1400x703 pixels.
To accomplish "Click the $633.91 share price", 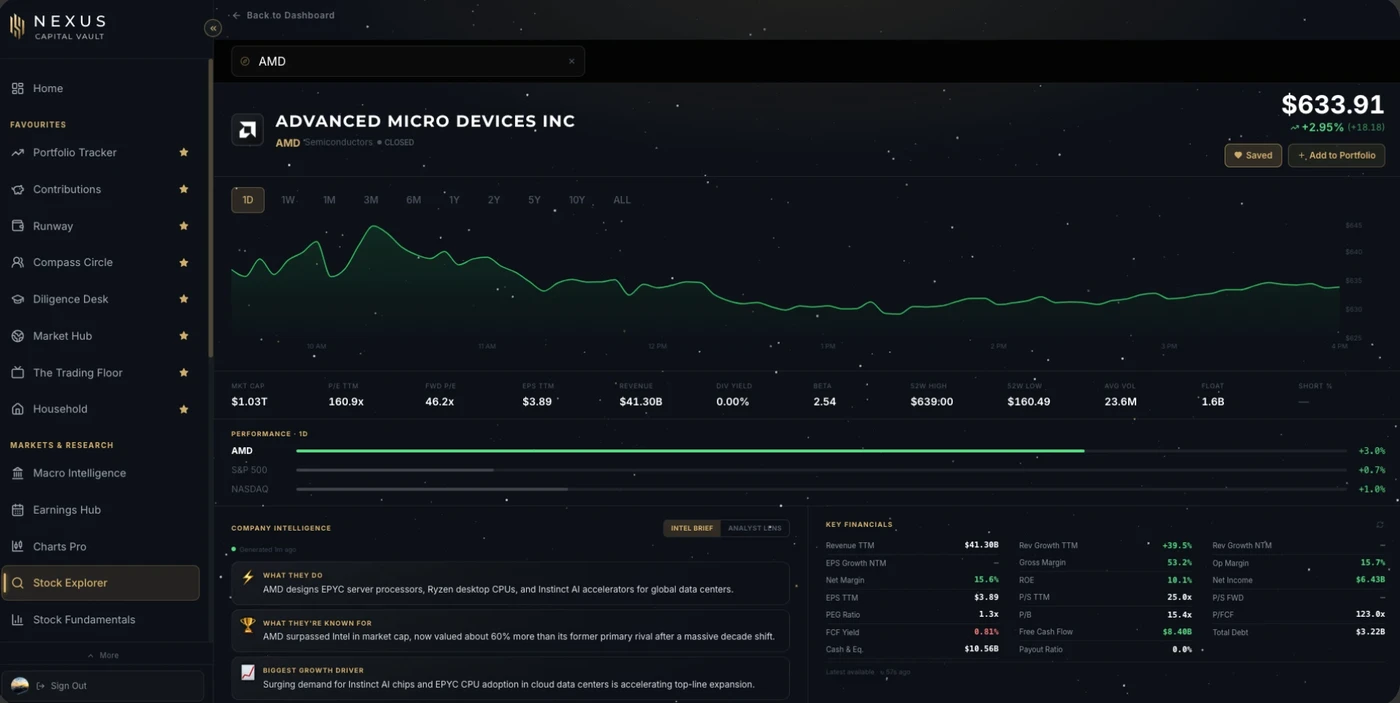I will coord(1333,105).
